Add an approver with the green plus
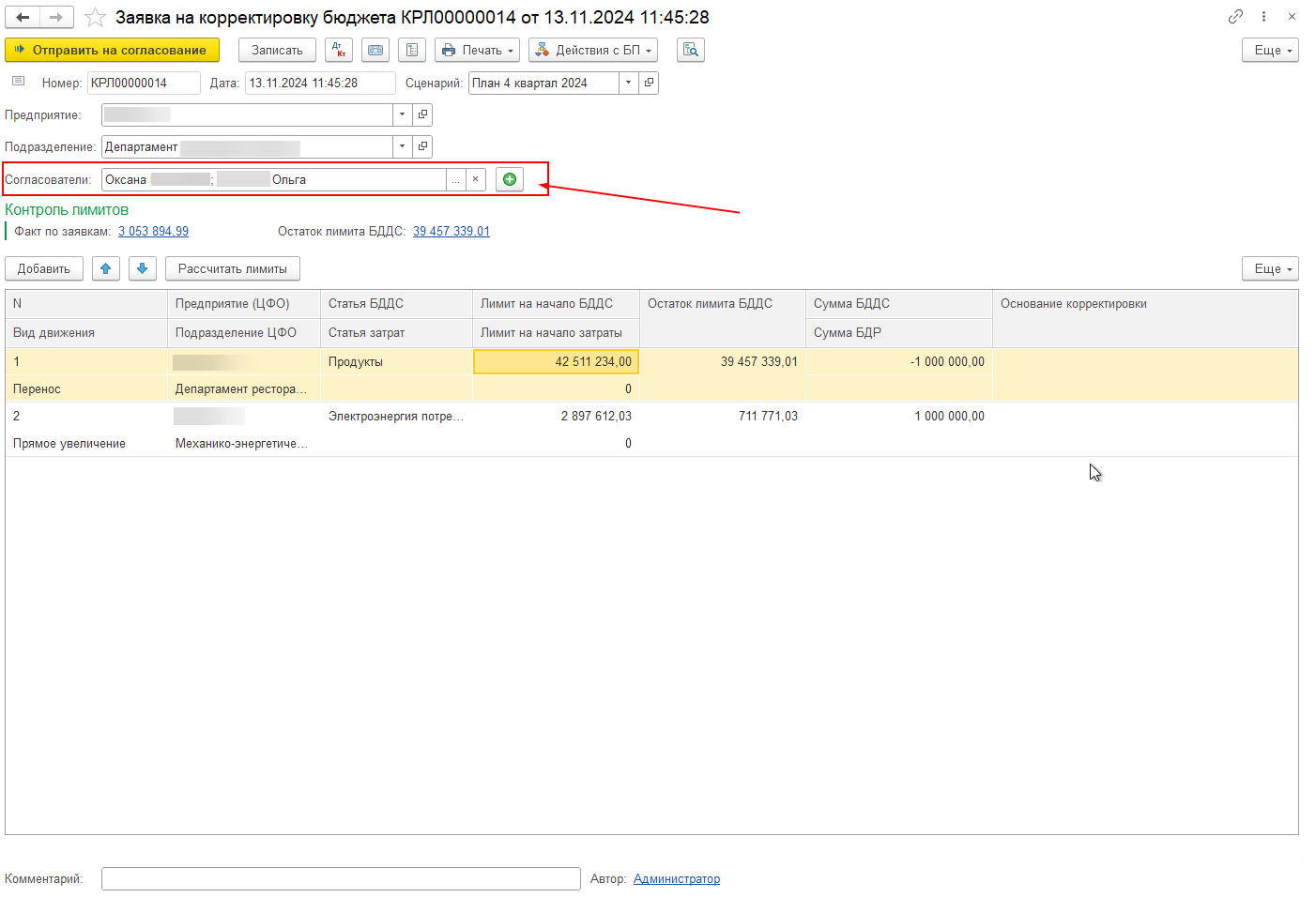Screen dimensions: 1316x898 [510, 179]
